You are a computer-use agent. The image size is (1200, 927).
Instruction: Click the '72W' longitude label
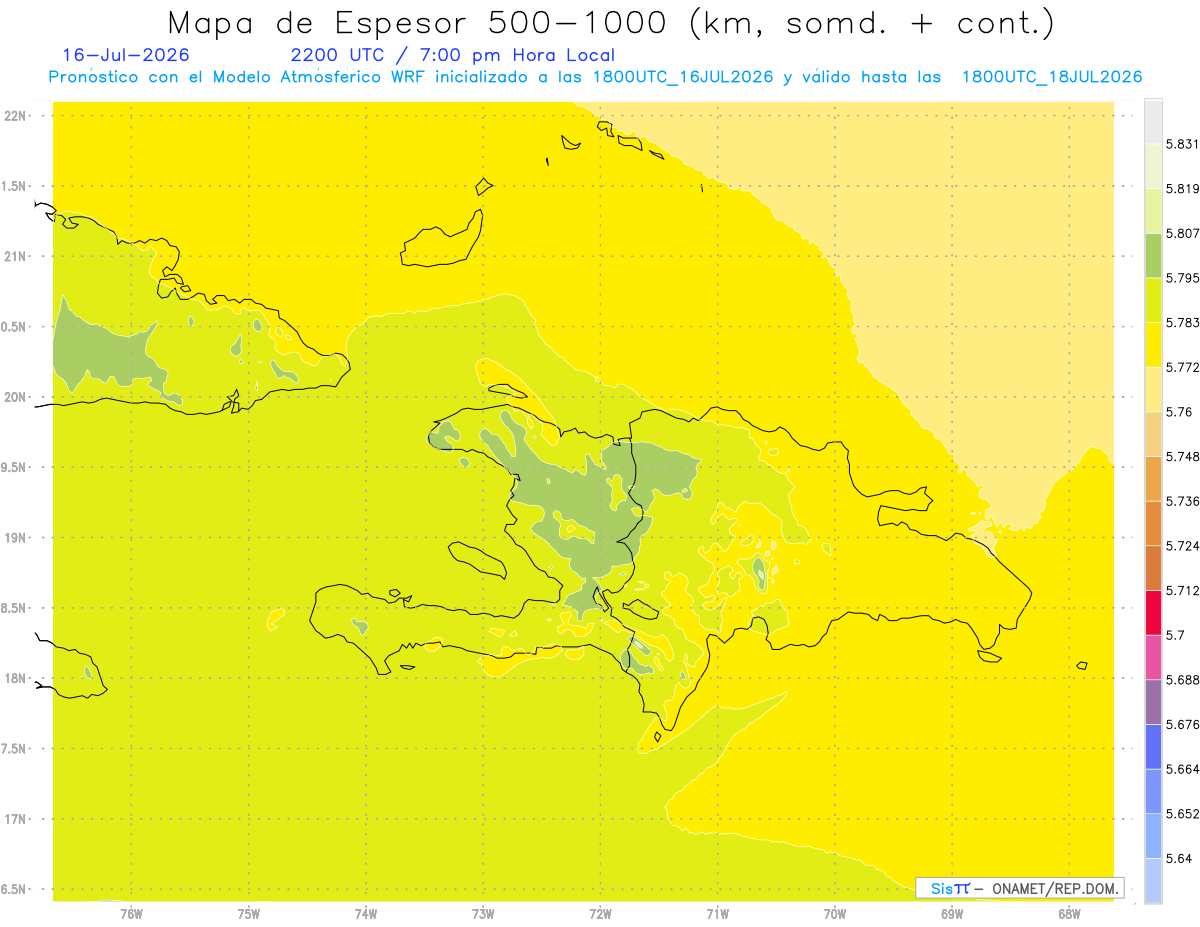tap(601, 913)
